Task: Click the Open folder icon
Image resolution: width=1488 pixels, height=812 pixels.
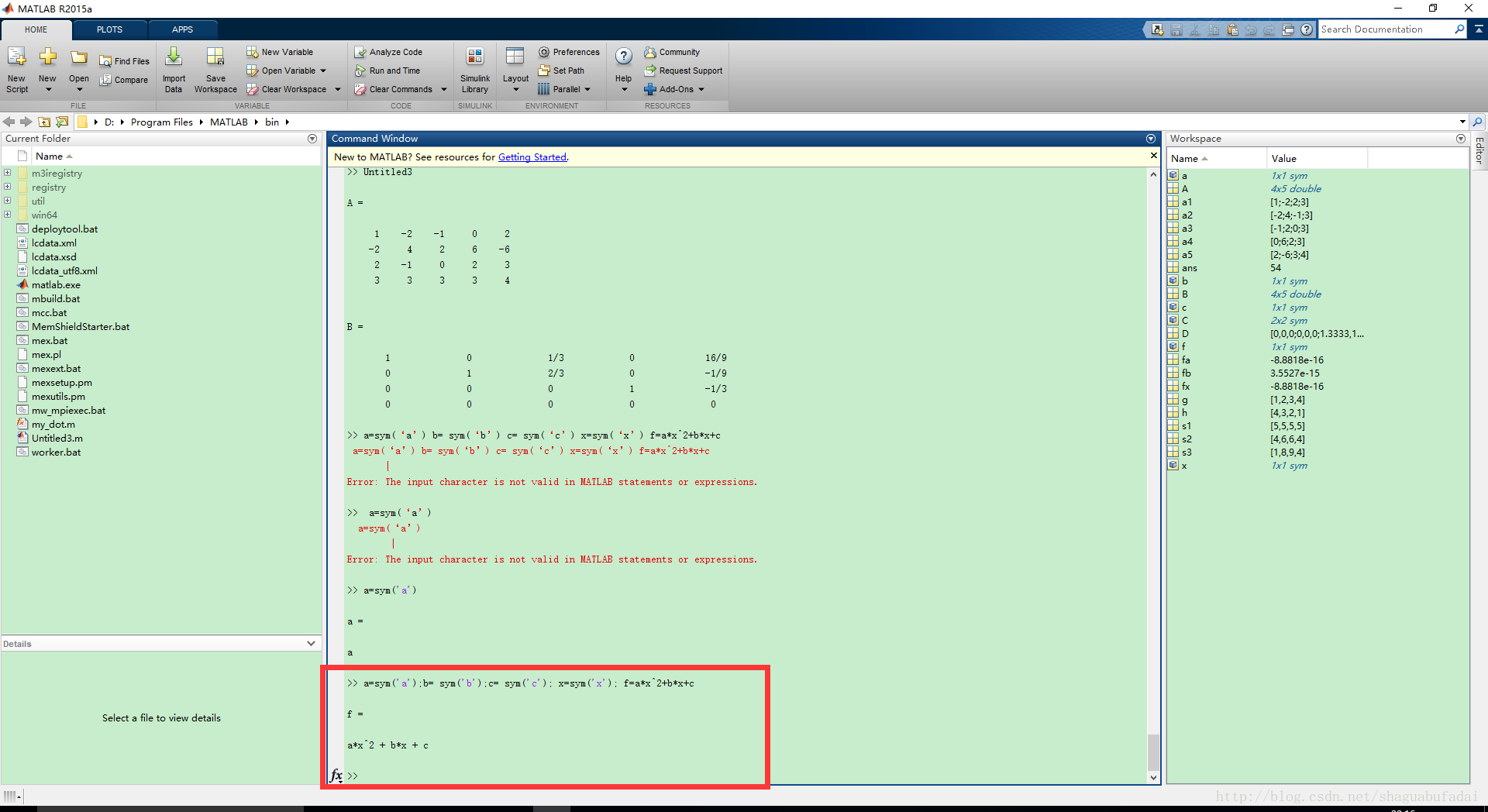Action: 79,57
